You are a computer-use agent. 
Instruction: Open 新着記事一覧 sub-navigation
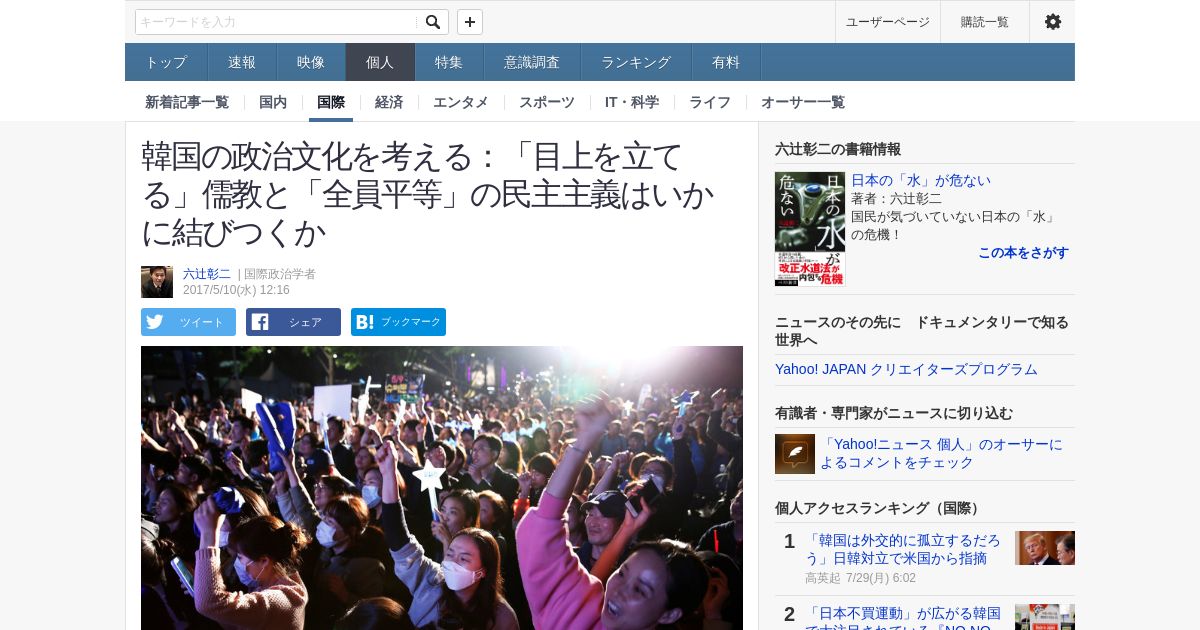click(x=187, y=102)
